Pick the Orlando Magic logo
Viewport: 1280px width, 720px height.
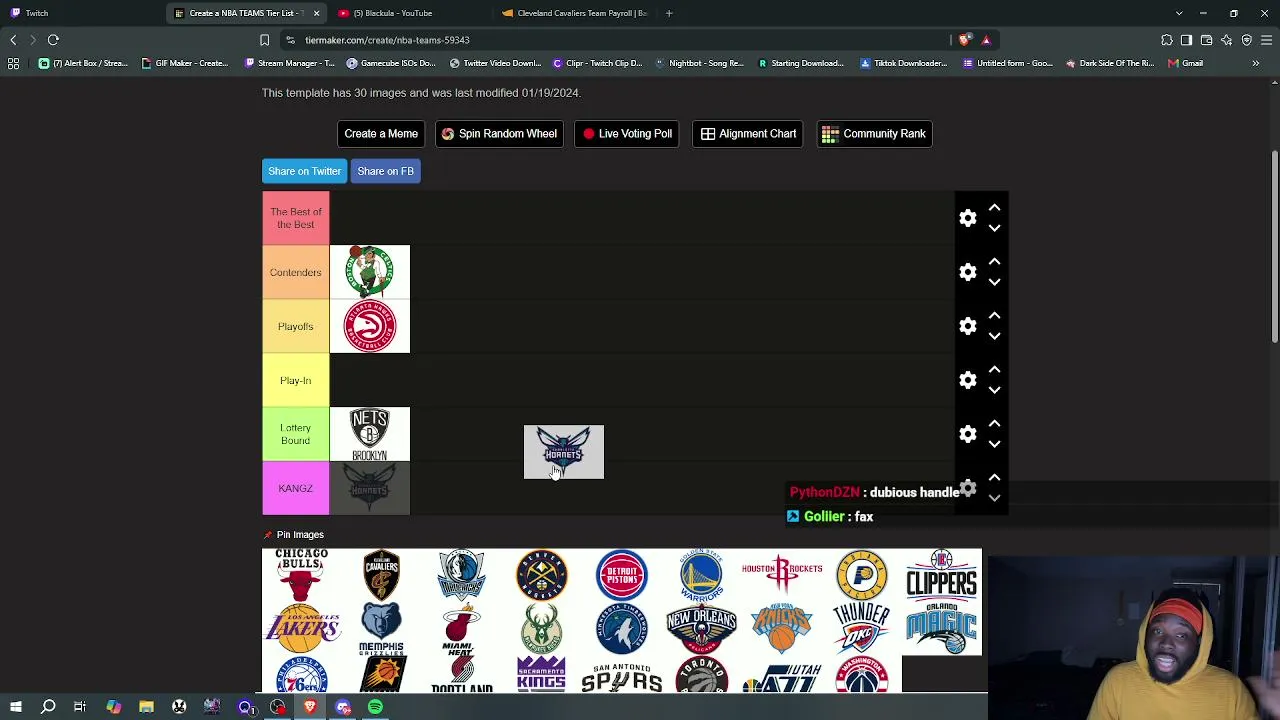[x=942, y=629]
